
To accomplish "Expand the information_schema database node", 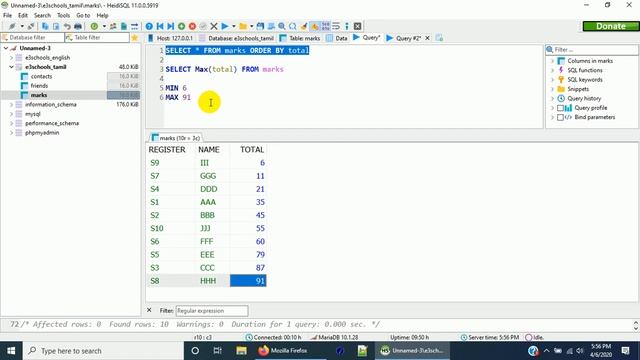I will click(x=11, y=105).
